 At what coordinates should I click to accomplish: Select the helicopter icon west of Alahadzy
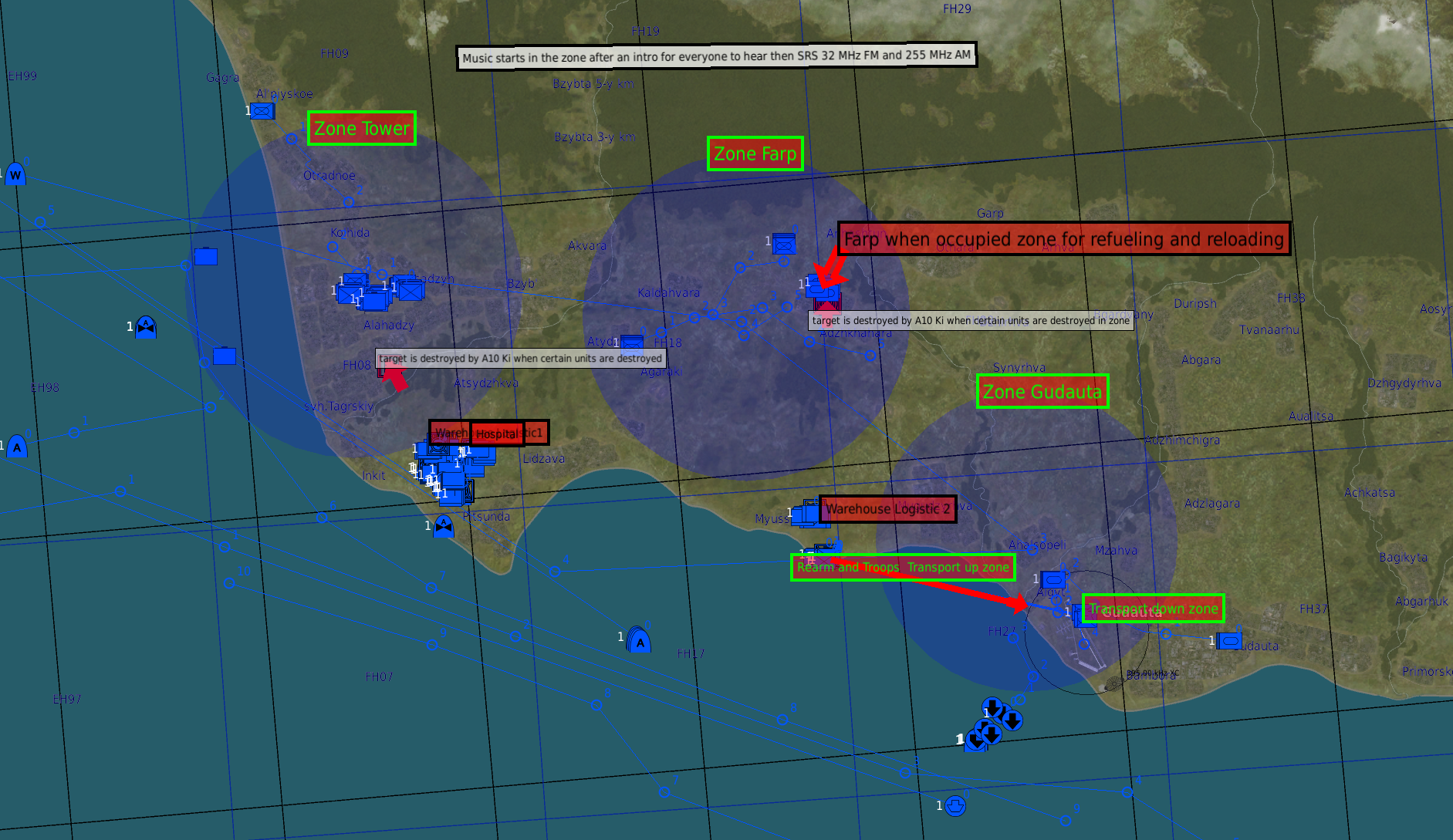145,327
